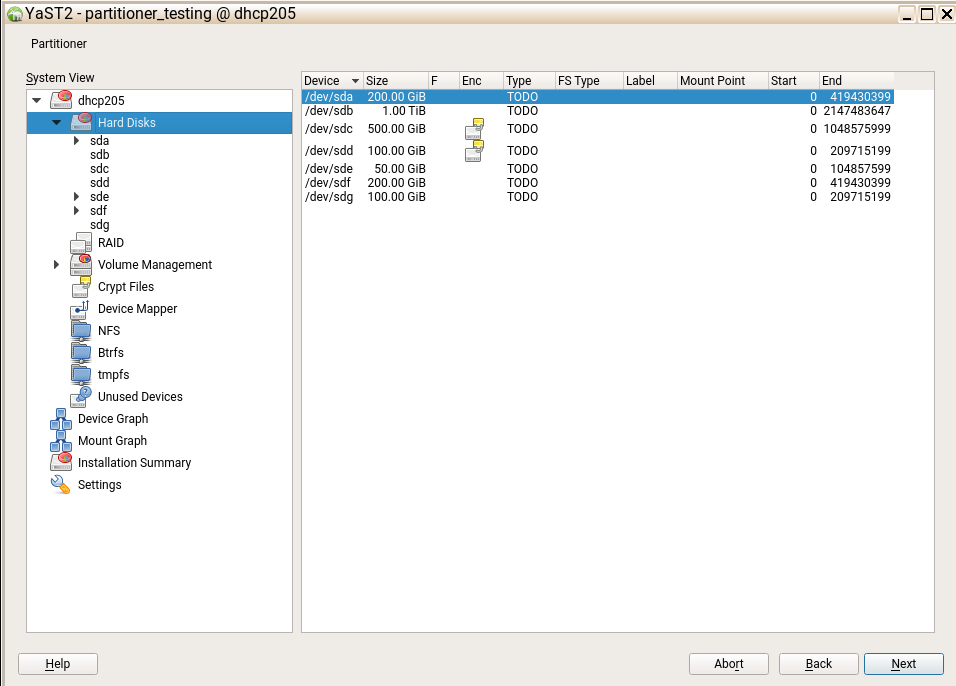The width and height of the screenshot is (956, 686).
Task: Collapse the Hard Disks tree node
Action: 56,123
